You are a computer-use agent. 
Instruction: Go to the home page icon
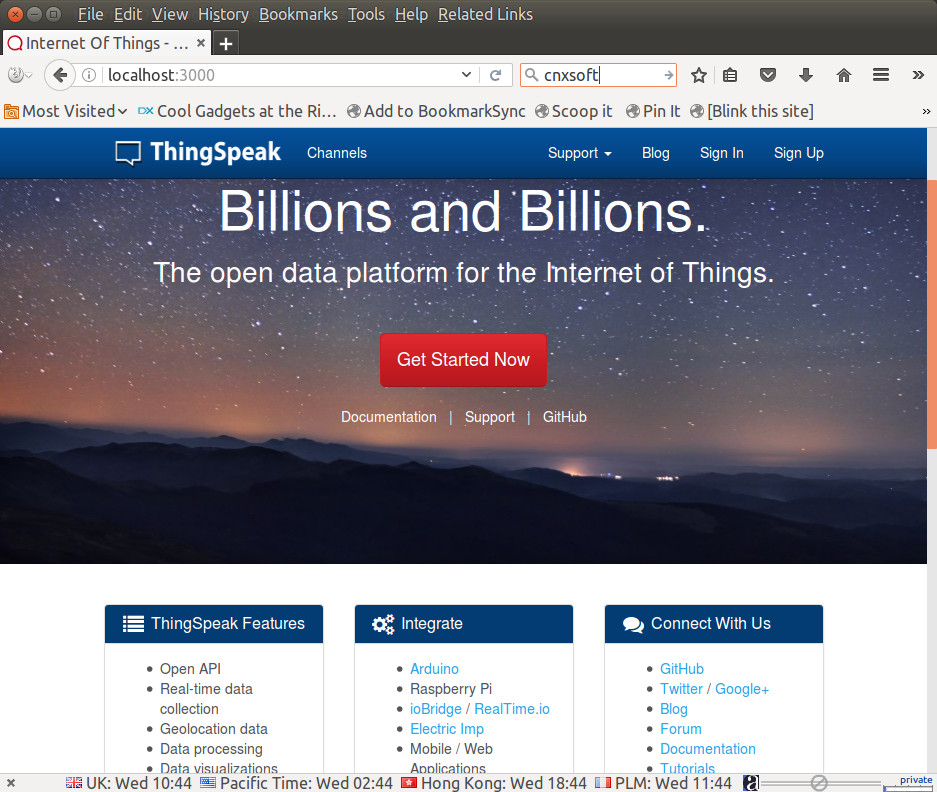[x=843, y=75]
